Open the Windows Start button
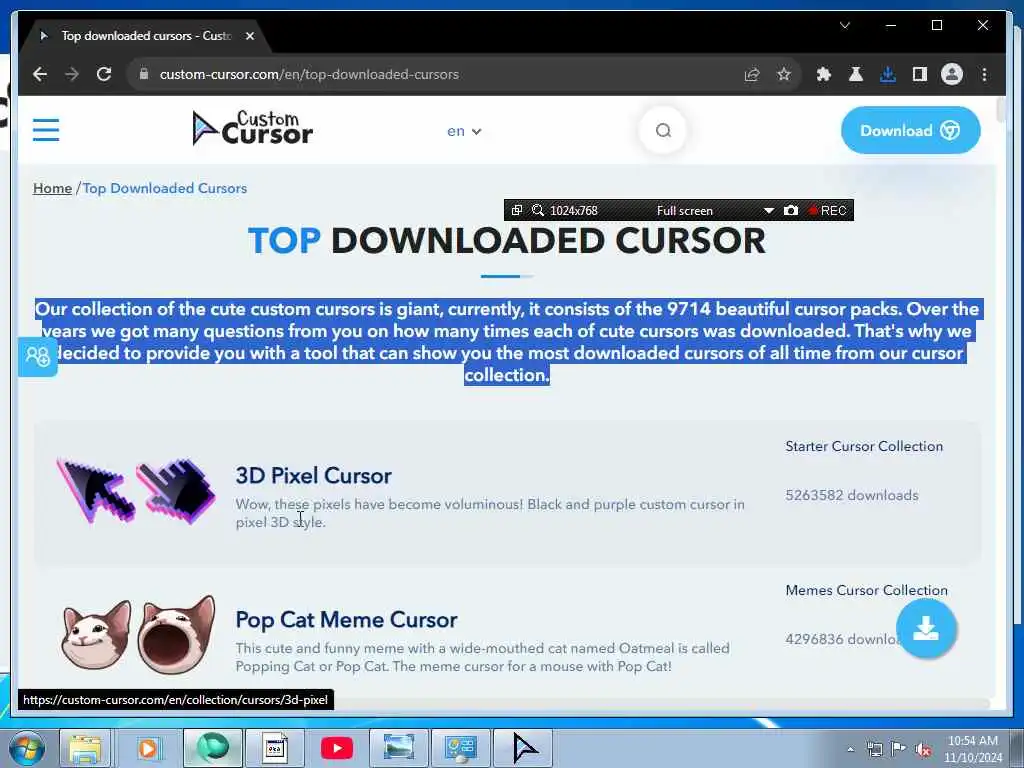The height and width of the screenshot is (768, 1024). pyautogui.click(x=27, y=748)
